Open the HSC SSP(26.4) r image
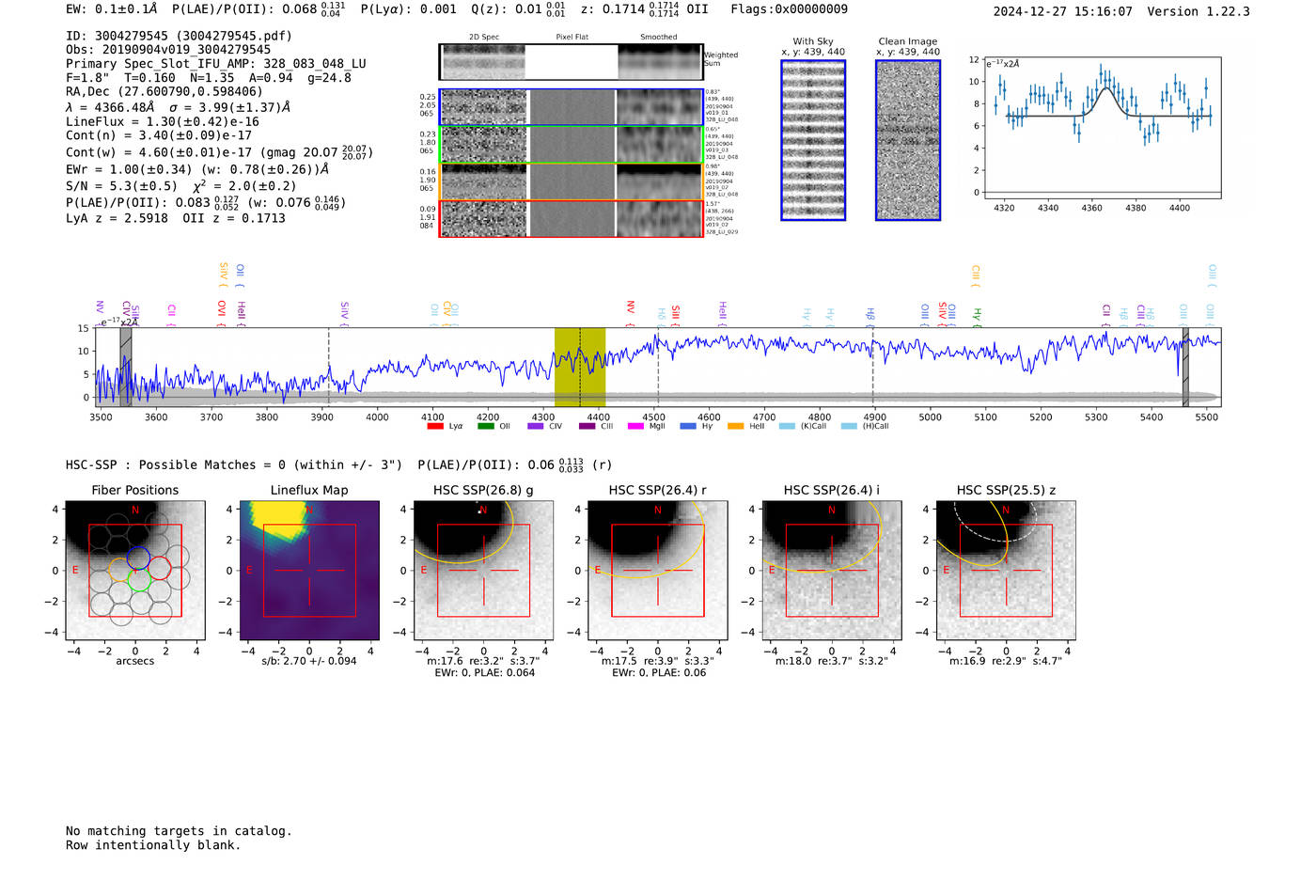This screenshot has width=1316, height=896. 658,571
